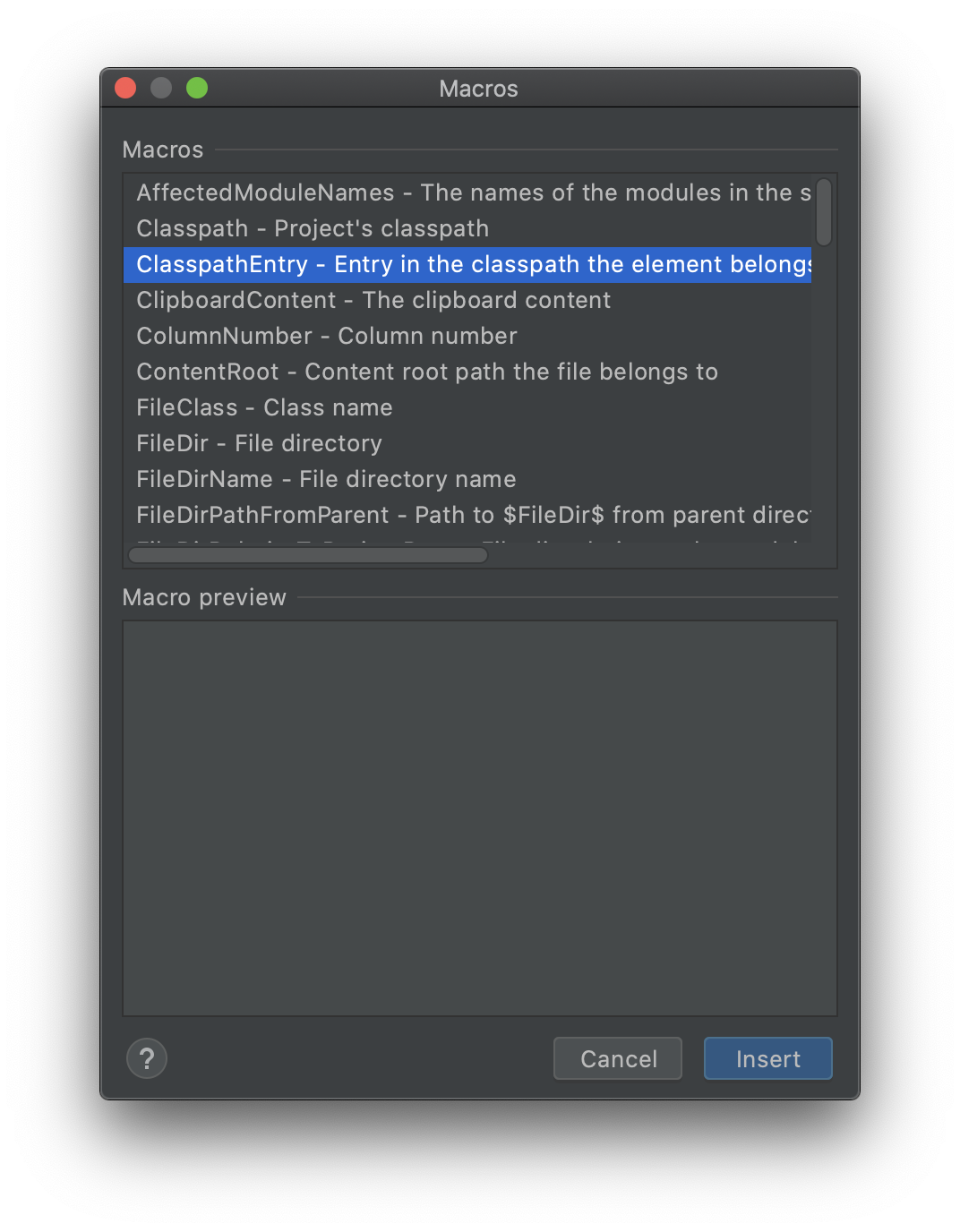Click the Insert button
Viewport: 960px width, 1232px height.
[x=767, y=1058]
